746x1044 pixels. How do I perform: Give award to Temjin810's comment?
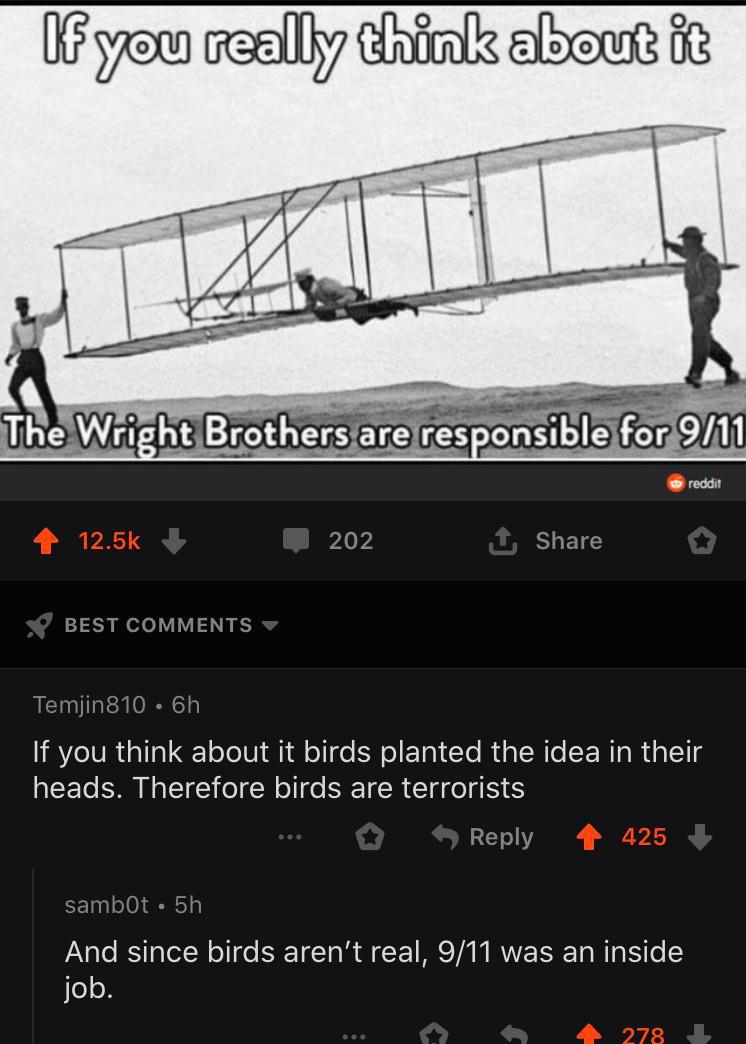click(370, 837)
